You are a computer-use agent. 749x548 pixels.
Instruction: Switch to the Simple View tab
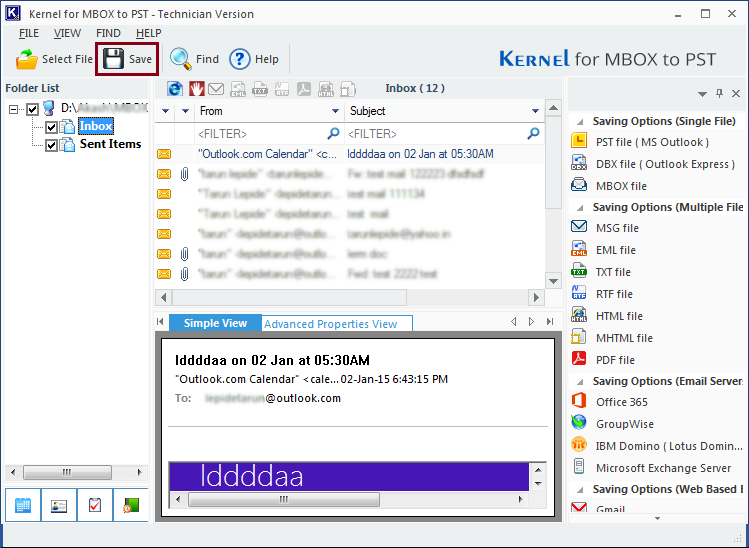click(x=215, y=323)
